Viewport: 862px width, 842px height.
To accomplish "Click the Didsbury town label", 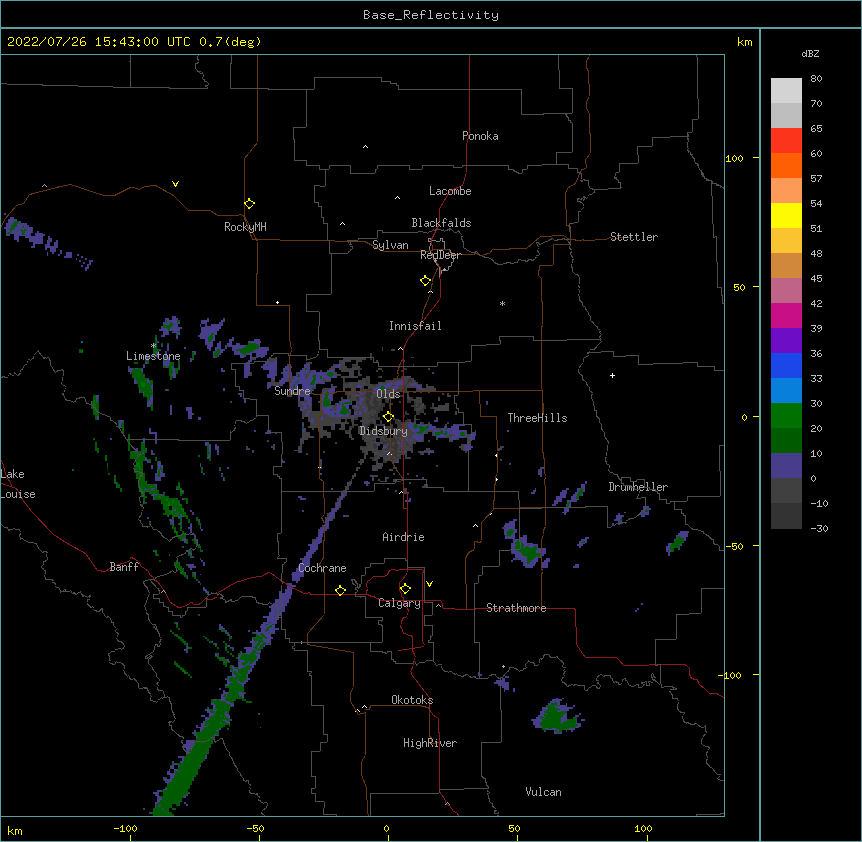I will (383, 431).
